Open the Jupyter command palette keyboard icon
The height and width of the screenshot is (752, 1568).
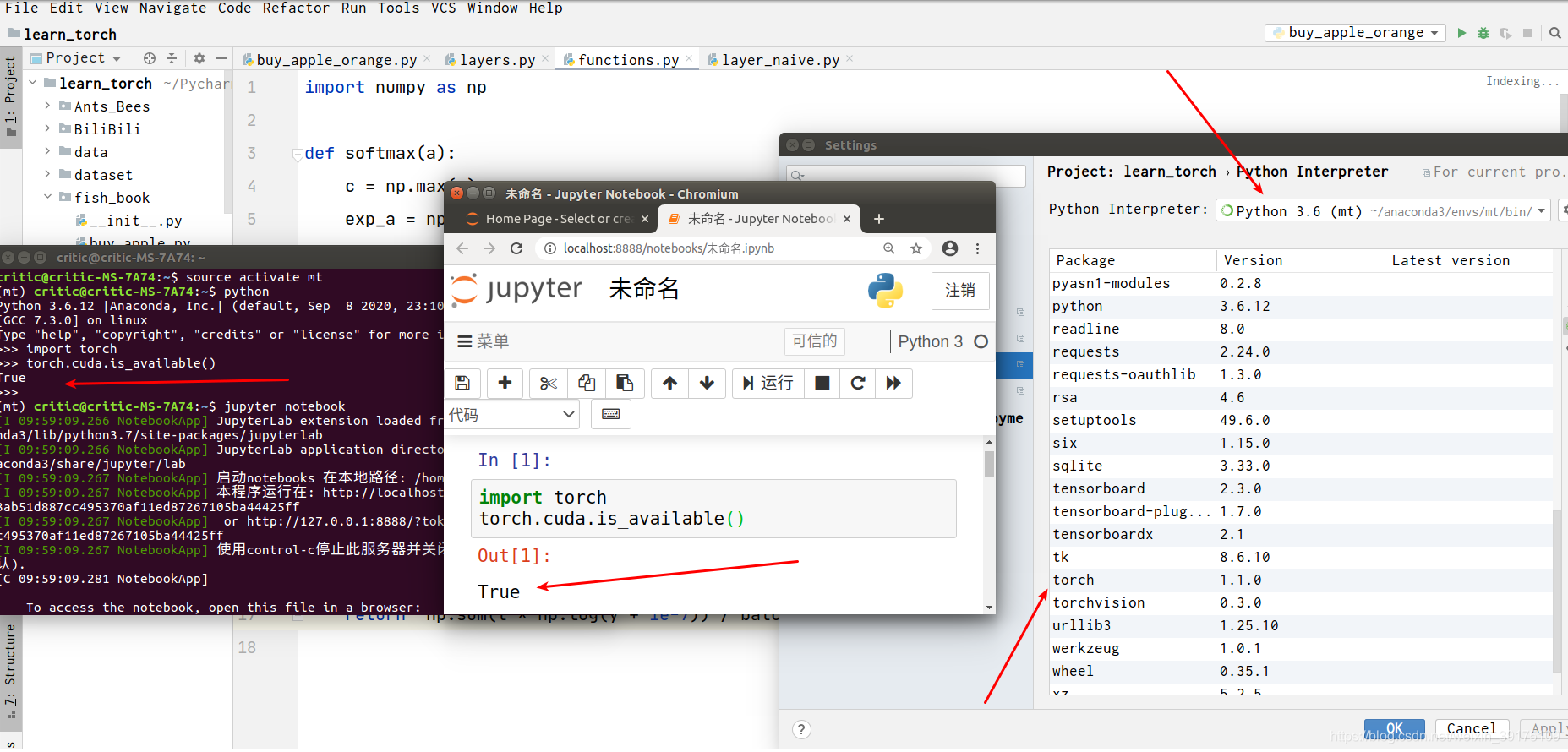611,414
